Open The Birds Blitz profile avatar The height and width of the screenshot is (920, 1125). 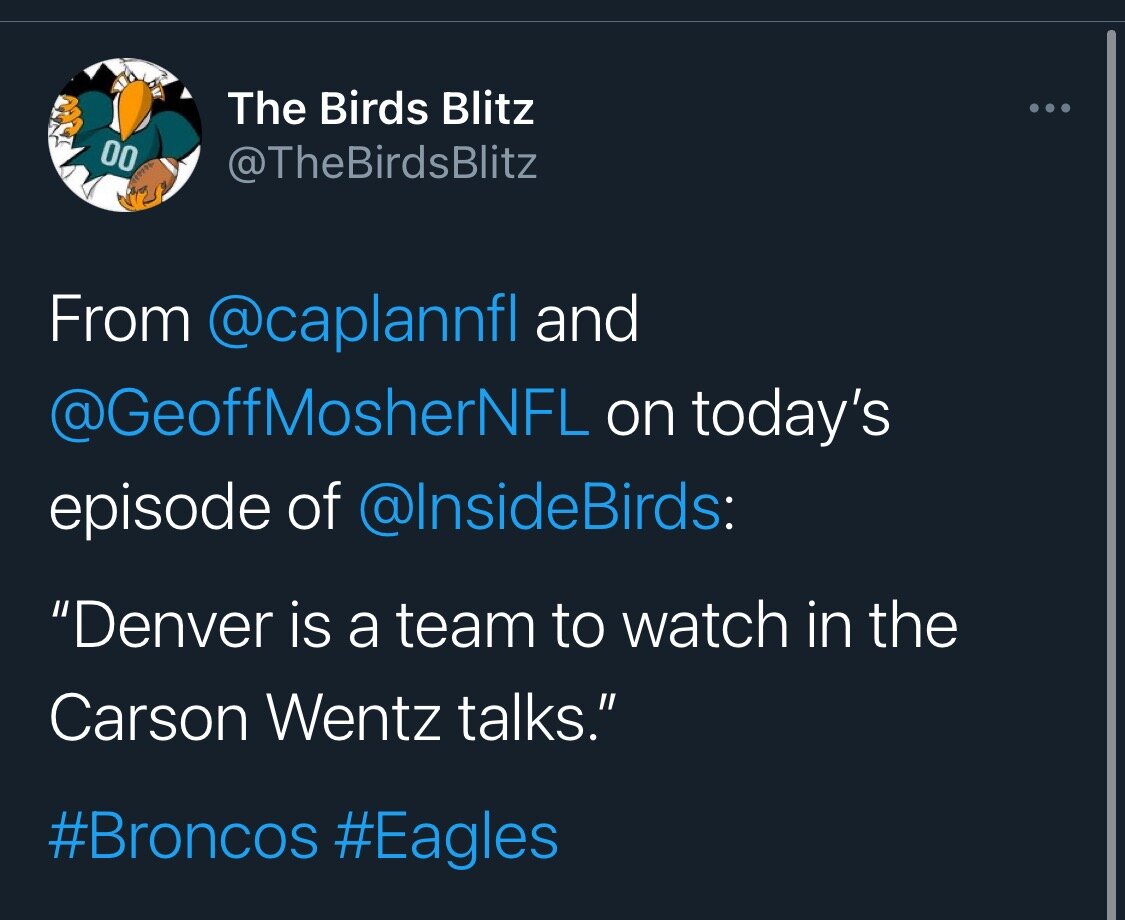point(125,134)
